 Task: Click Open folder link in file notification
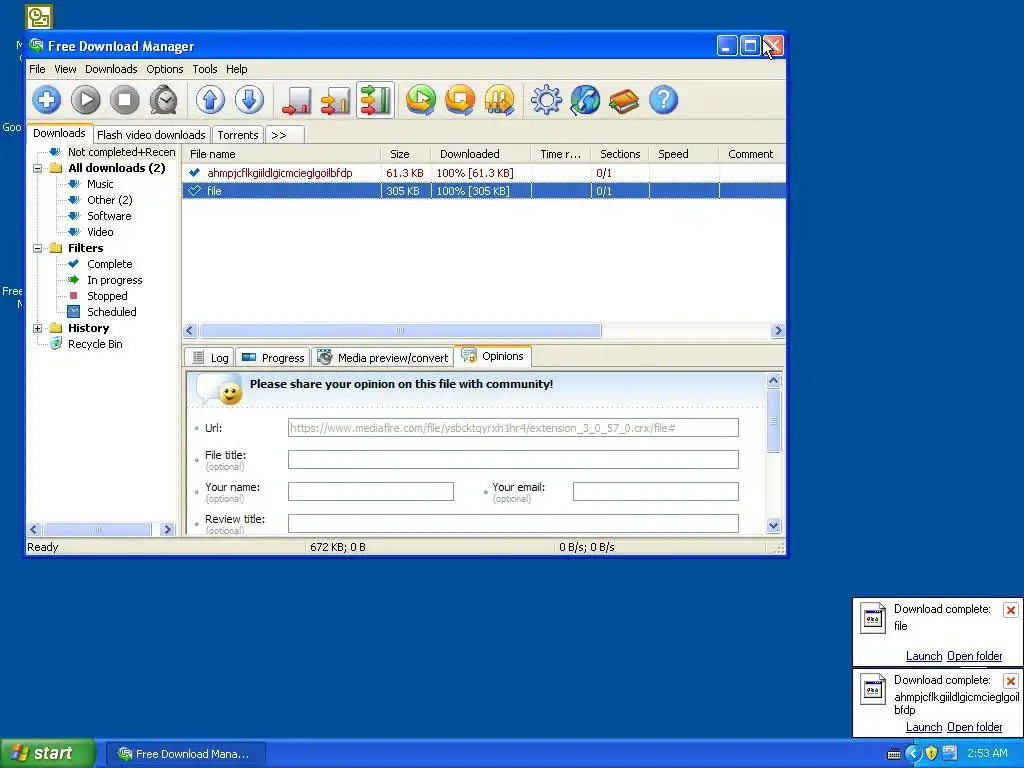tap(974, 656)
